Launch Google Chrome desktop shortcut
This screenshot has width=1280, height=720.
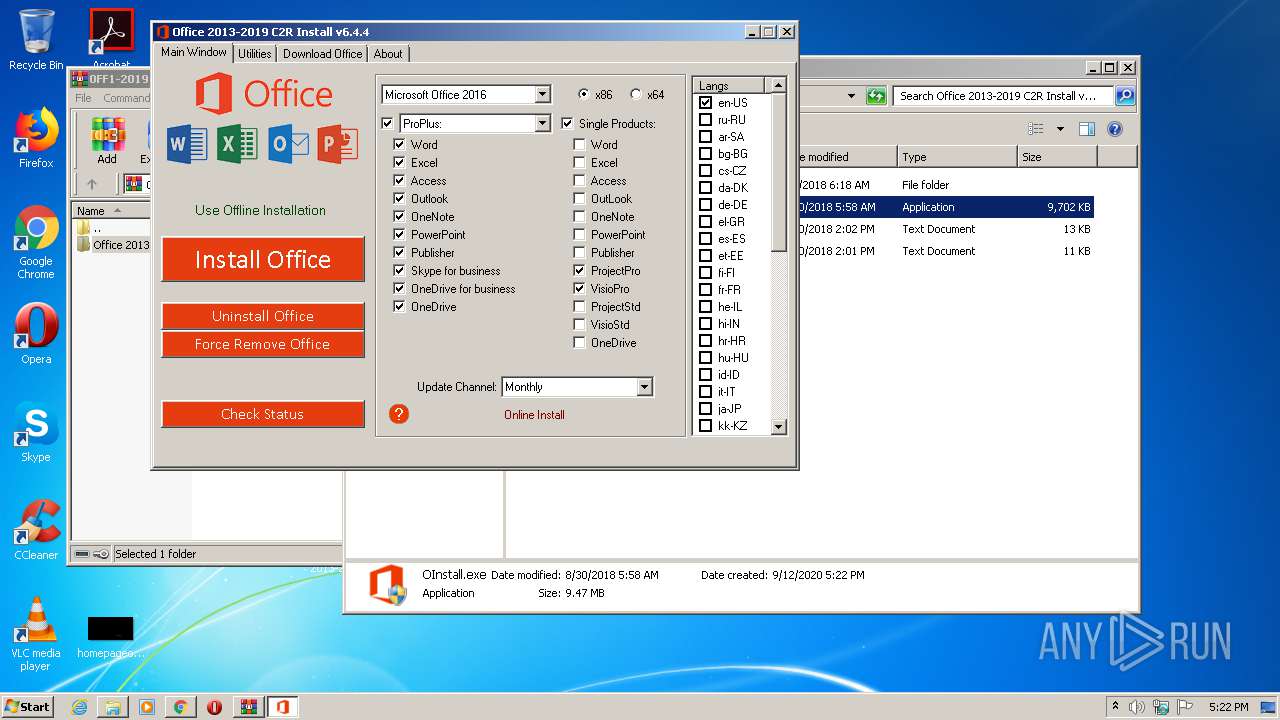click(36, 243)
